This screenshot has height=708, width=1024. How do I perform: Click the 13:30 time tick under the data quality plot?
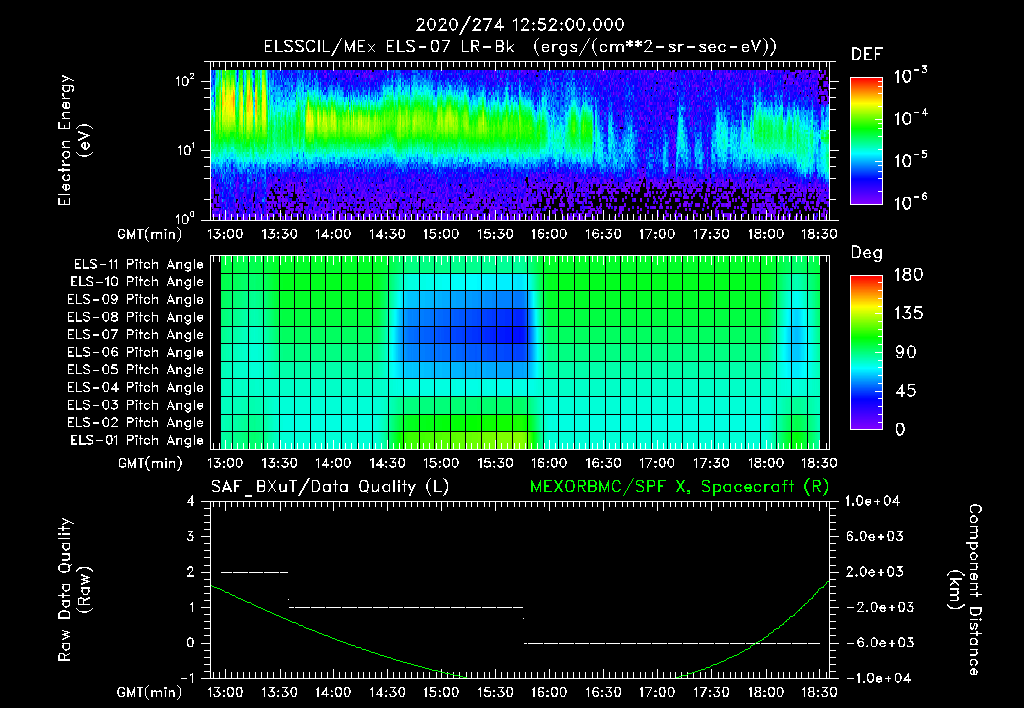click(x=280, y=692)
